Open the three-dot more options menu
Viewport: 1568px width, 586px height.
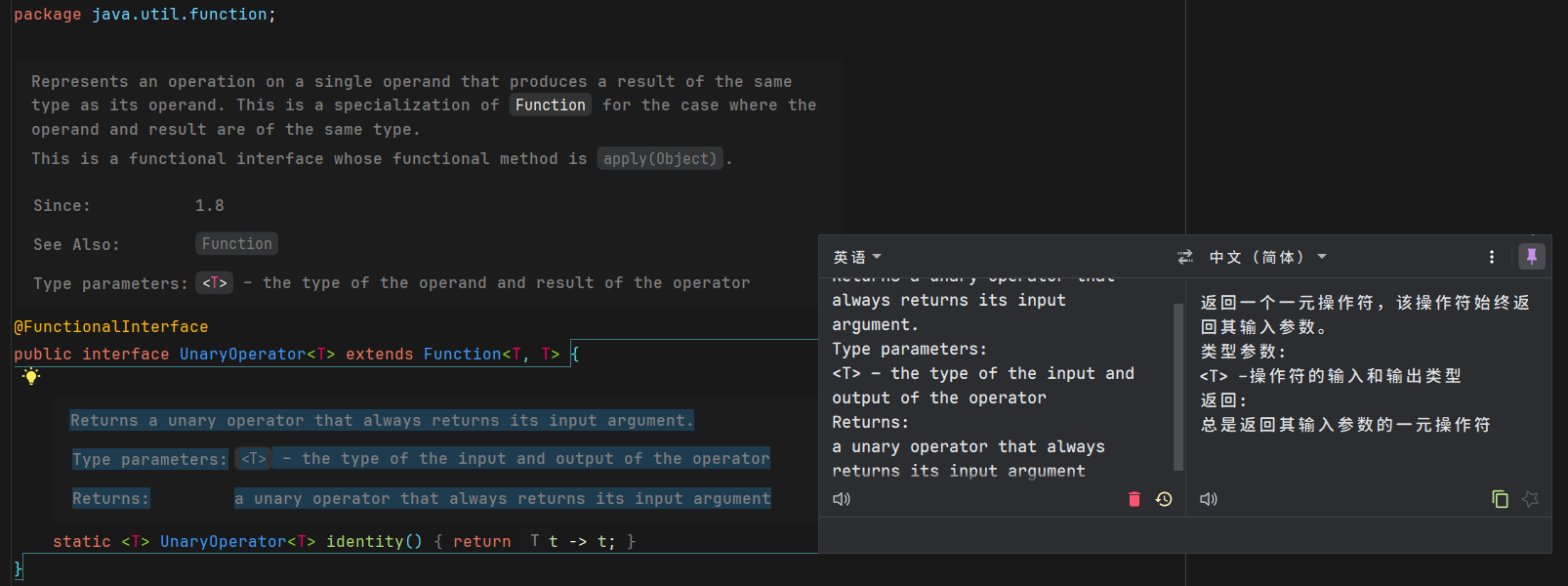(x=1491, y=257)
